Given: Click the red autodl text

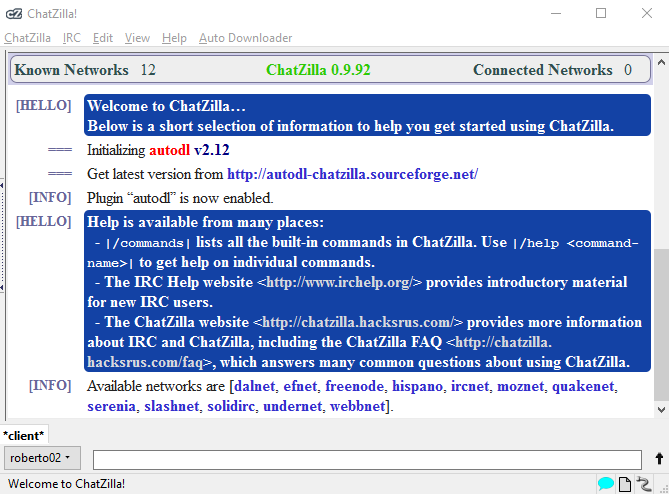Looking at the screenshot, I should point(169,150).
